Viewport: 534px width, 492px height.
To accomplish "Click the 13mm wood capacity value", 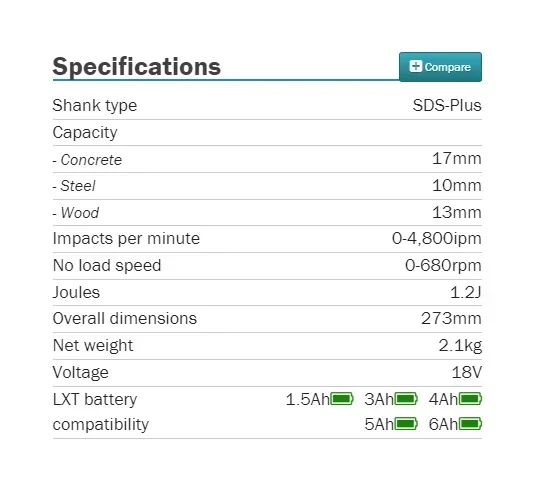I will pyautogui.click(x=457, y=212).
